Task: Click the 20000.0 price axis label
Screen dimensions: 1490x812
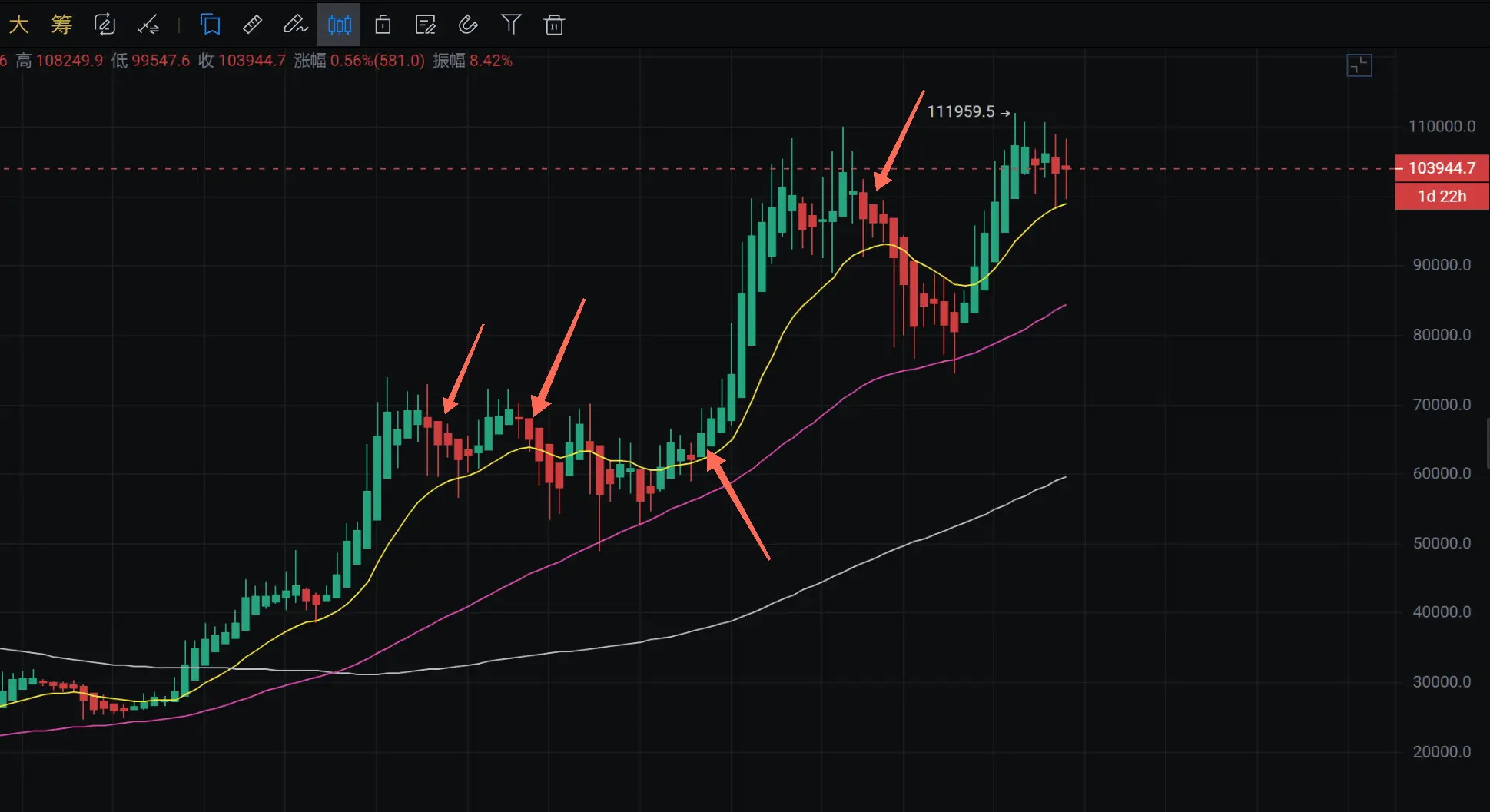Action: pos(1442,751)
